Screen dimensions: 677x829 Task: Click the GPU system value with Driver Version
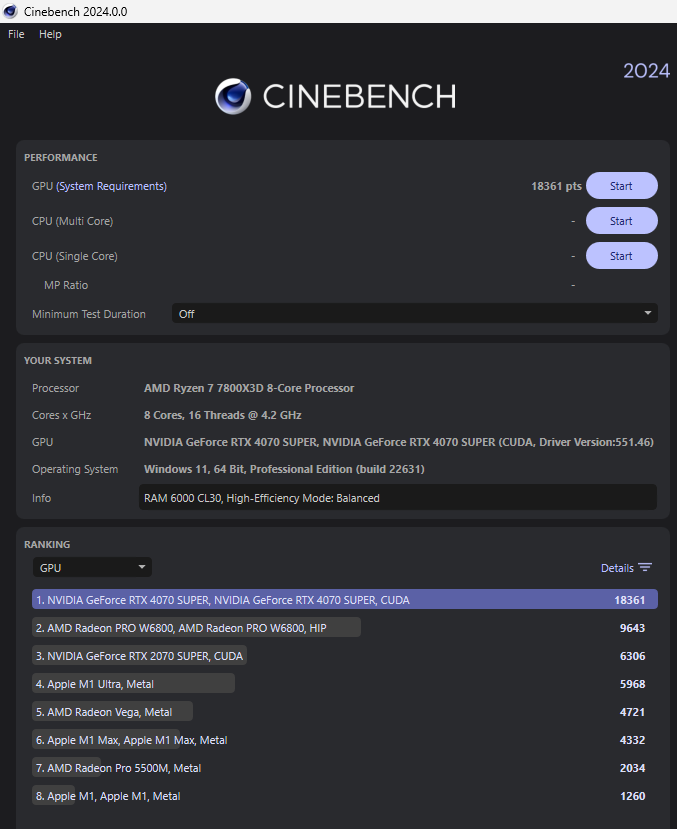coord(398,442)
